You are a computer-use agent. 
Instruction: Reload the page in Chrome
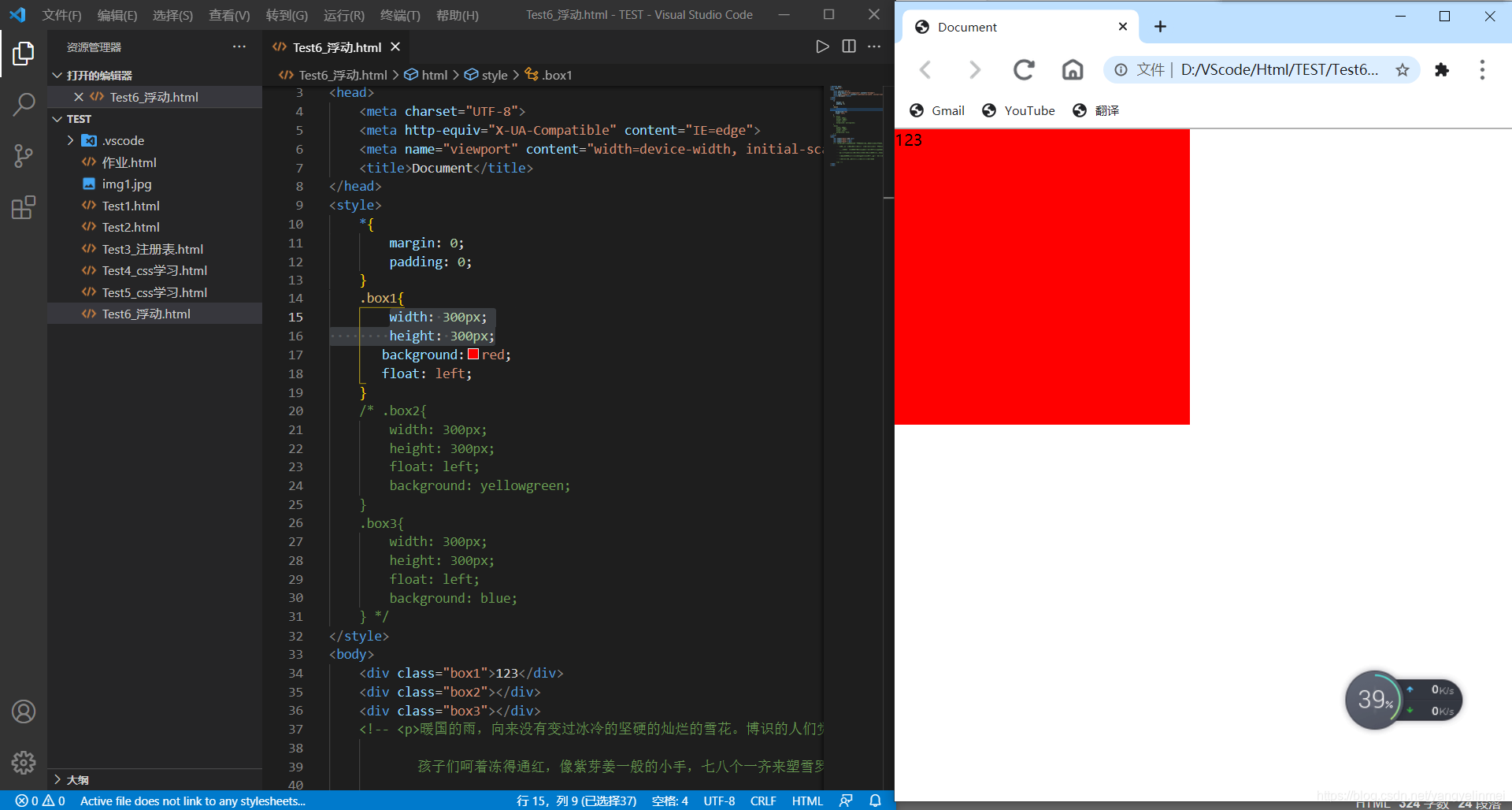(1024, 69)
